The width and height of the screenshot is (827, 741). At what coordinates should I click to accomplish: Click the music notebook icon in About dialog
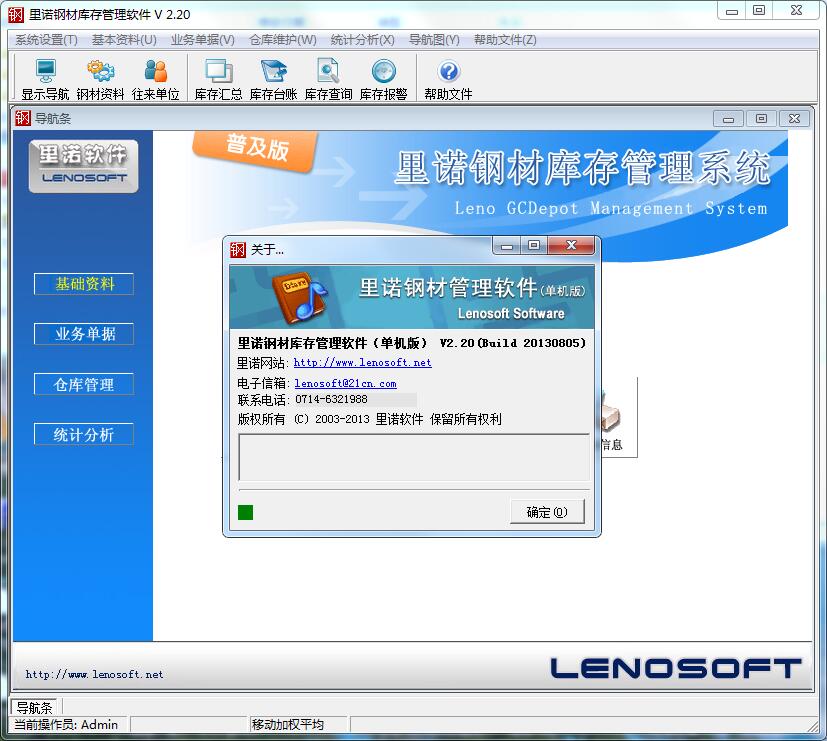299,297
